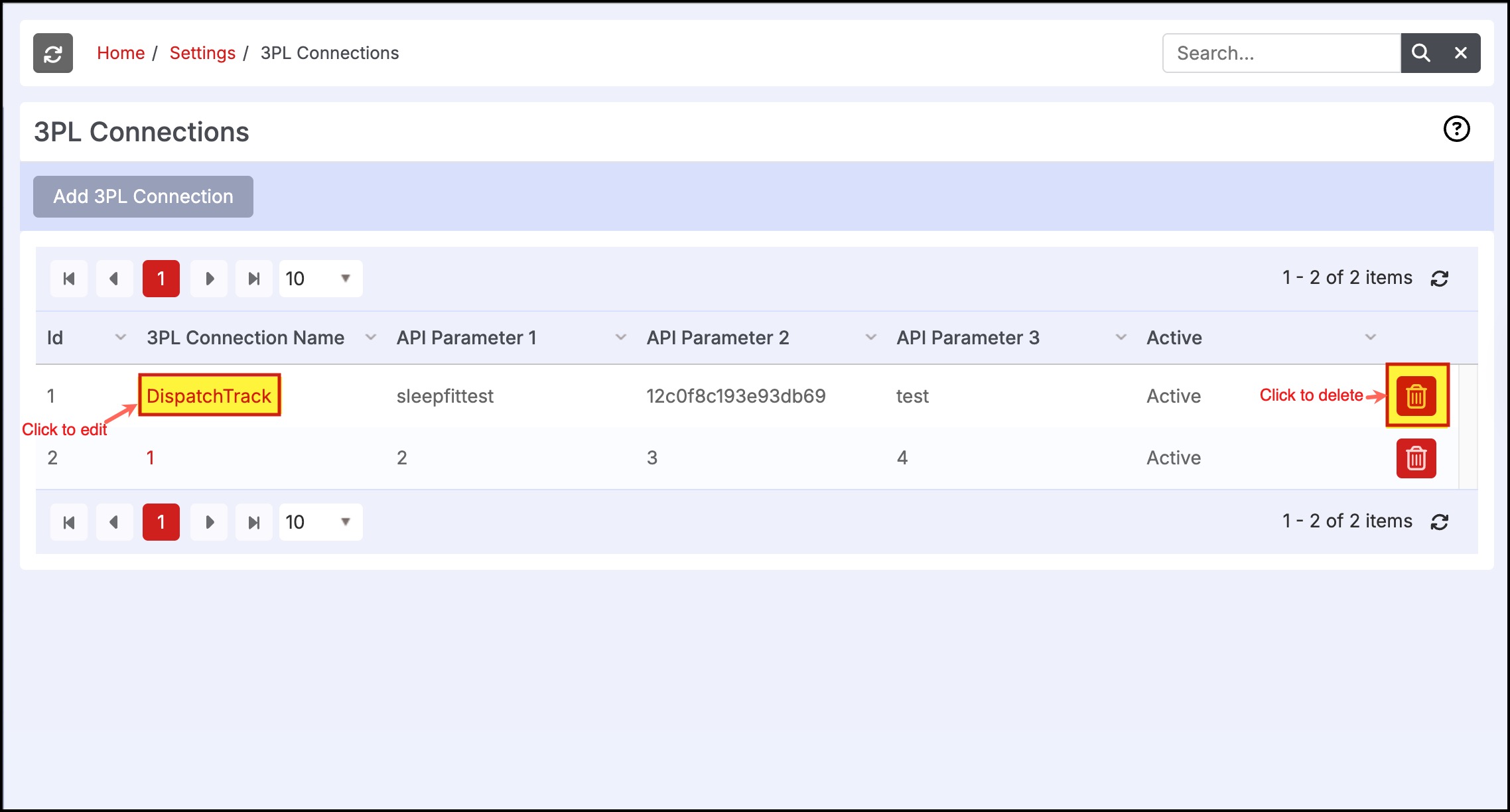Viewport: 1510px width, 812px height.
Task: Navigate to Settings breadcrumb link
Action: coord(202,53)
